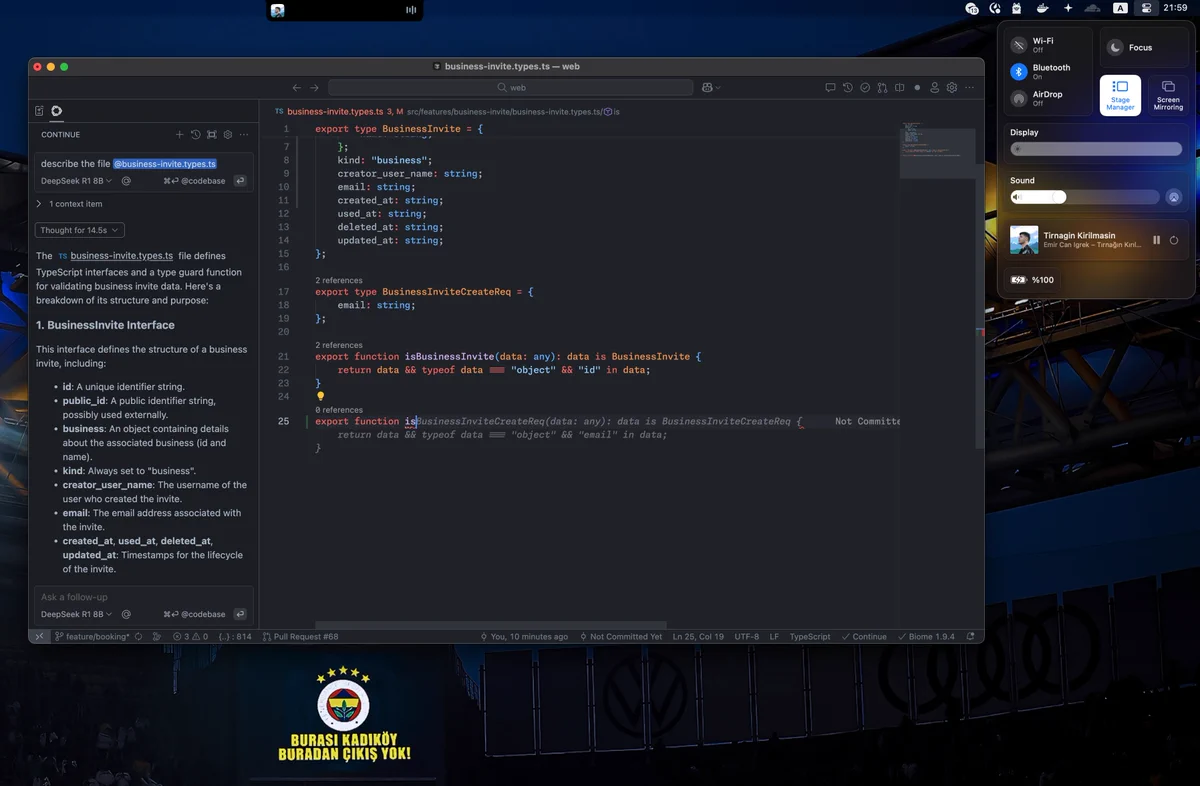Viewport: 1200px width, 786px height.
Task: Open the gear settings icon in editor toolbar
Action: point(952,88)
